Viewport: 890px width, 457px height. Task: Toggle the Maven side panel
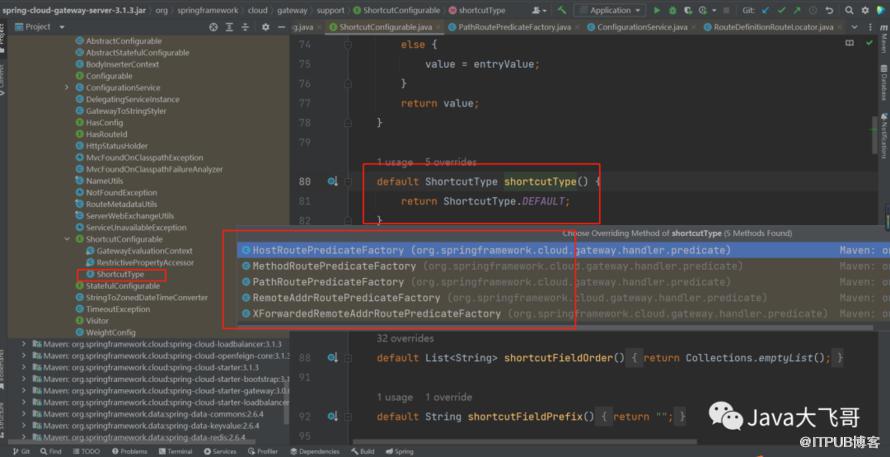(x=884, y=42)
